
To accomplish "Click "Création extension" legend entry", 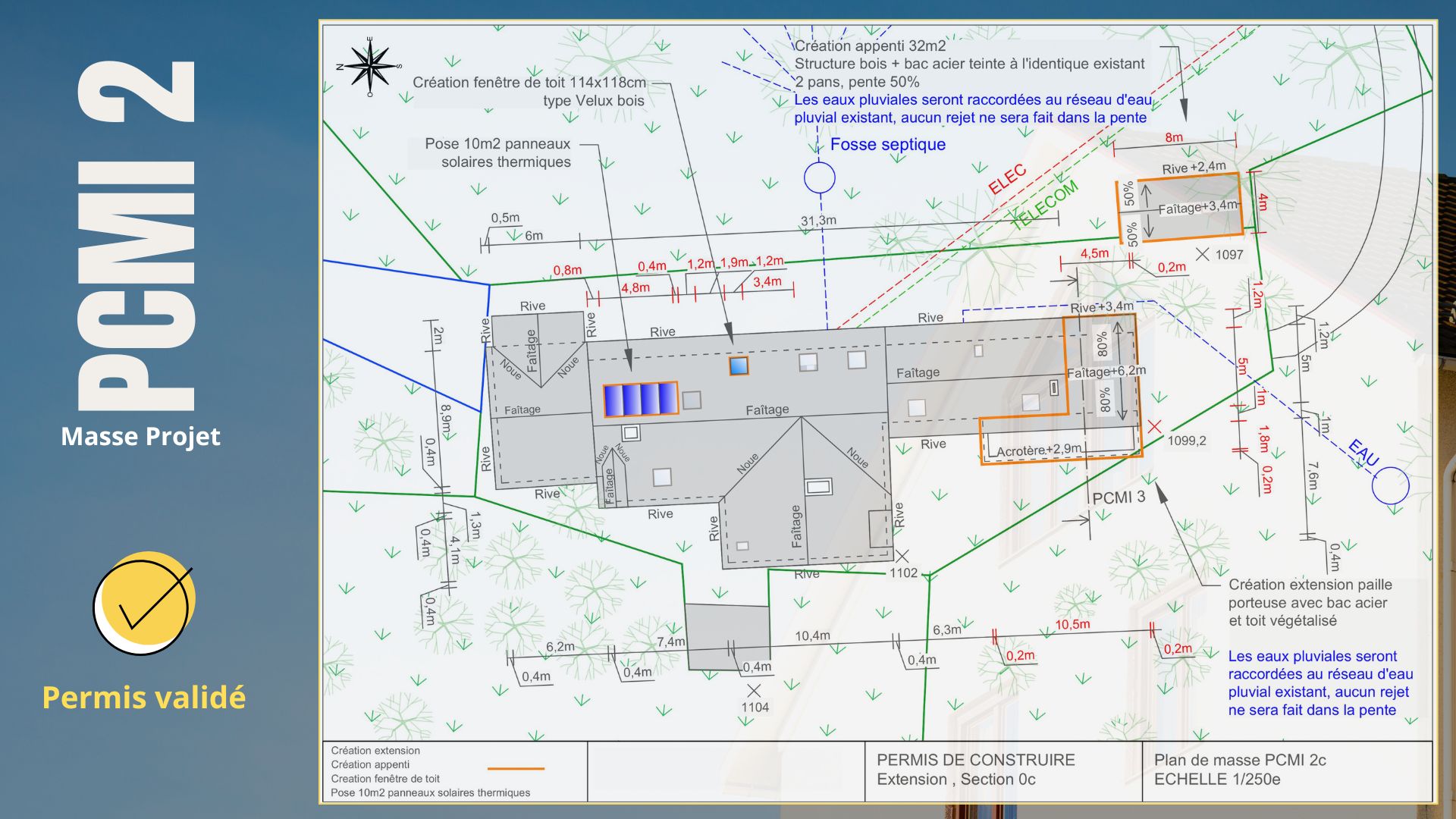I will pyautogui.click(x=375, y=751).
